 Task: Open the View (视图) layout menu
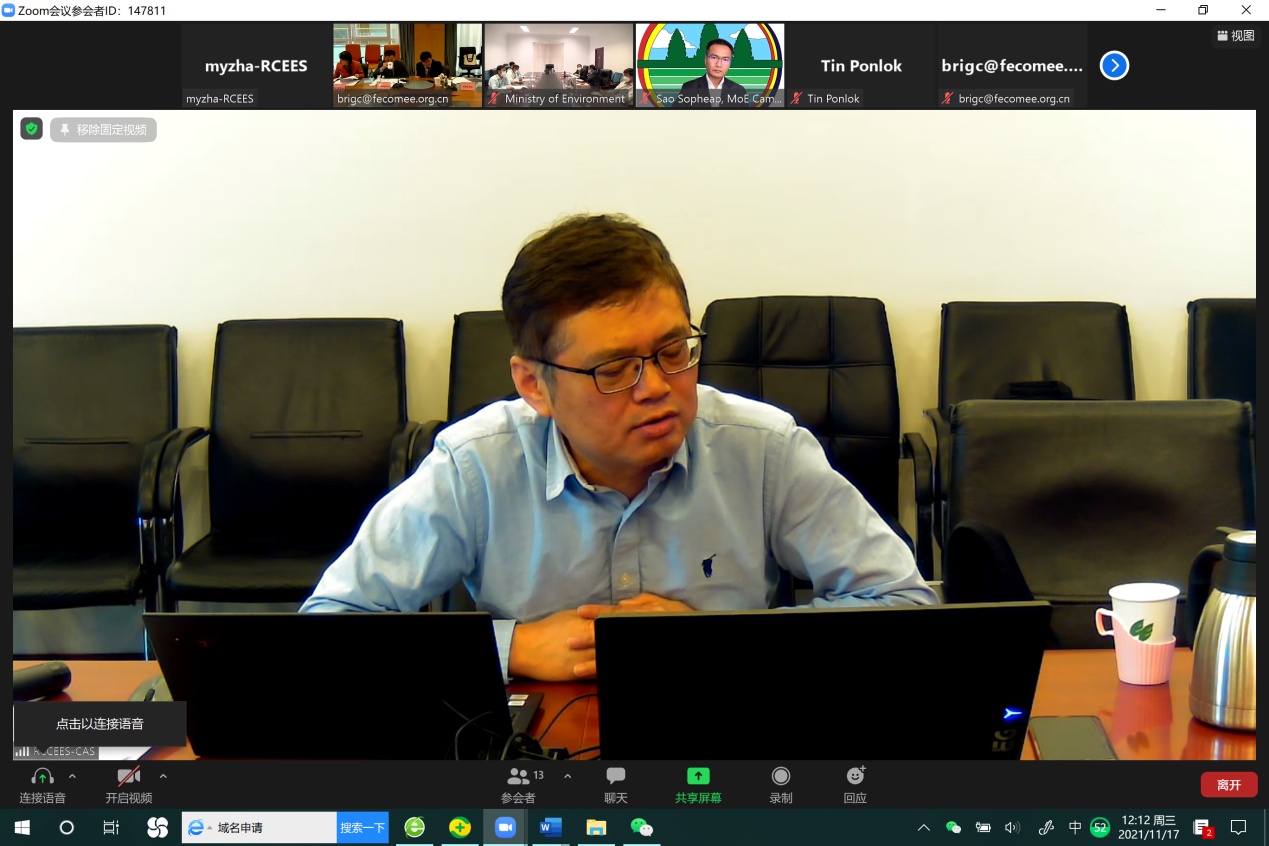(1236, 35)
